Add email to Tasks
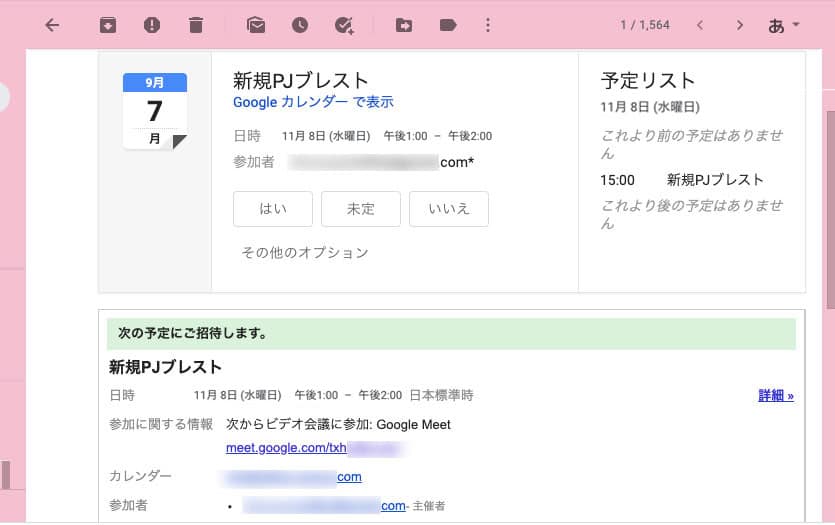This screenshot has height=525, width=835. tap(344, 25)
